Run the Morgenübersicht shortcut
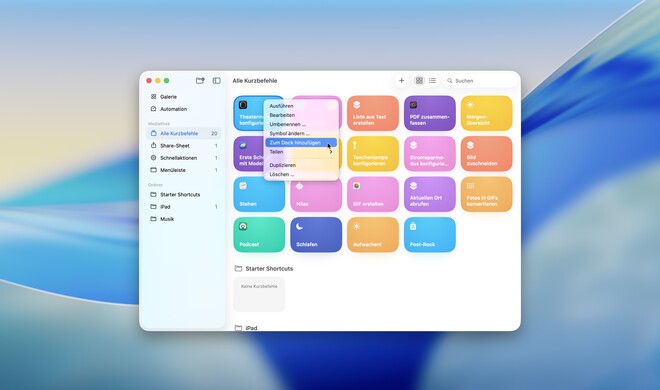660x390 pixels. (487, 113)
